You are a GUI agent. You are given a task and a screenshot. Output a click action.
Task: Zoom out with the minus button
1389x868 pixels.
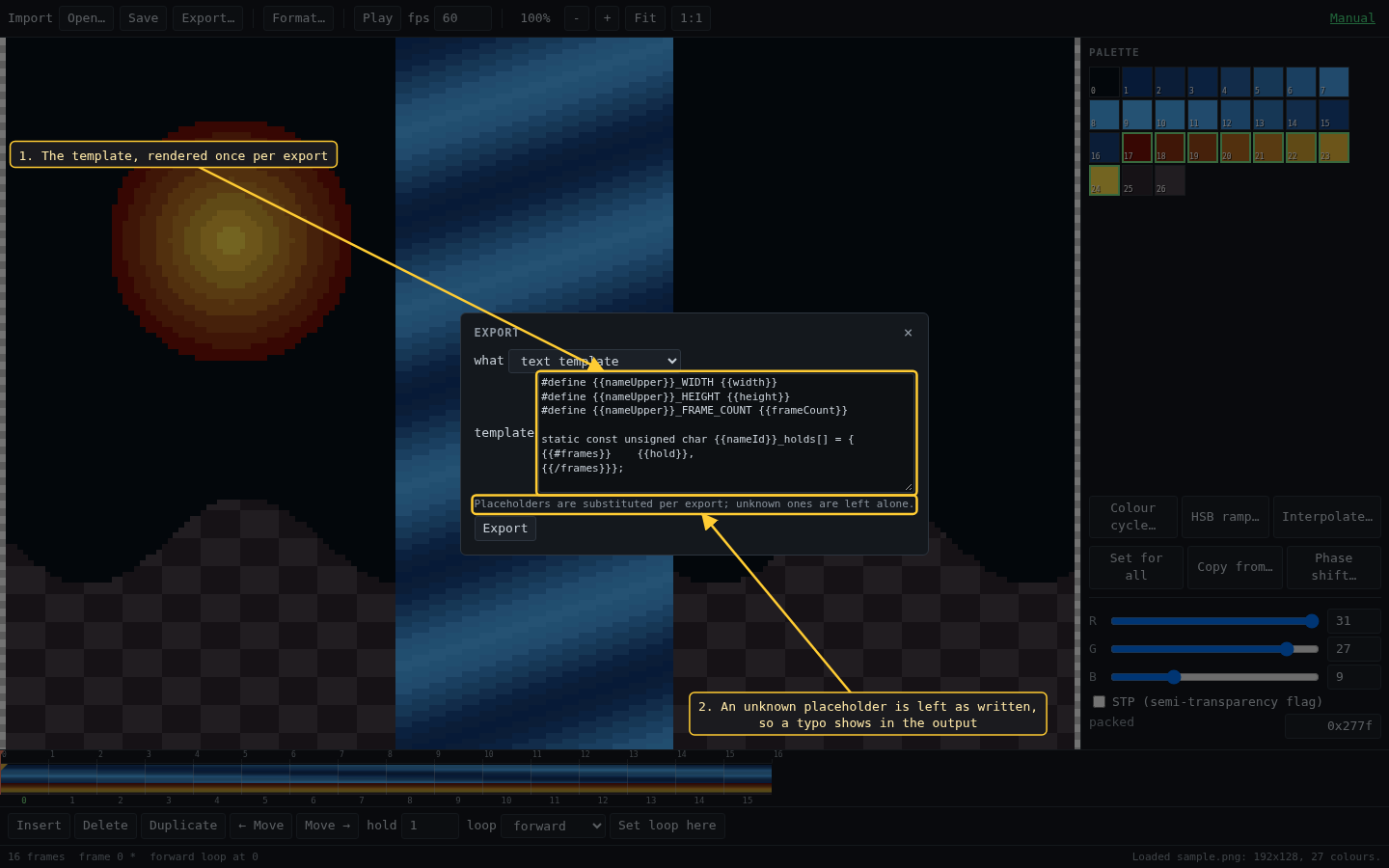point(577,18)
